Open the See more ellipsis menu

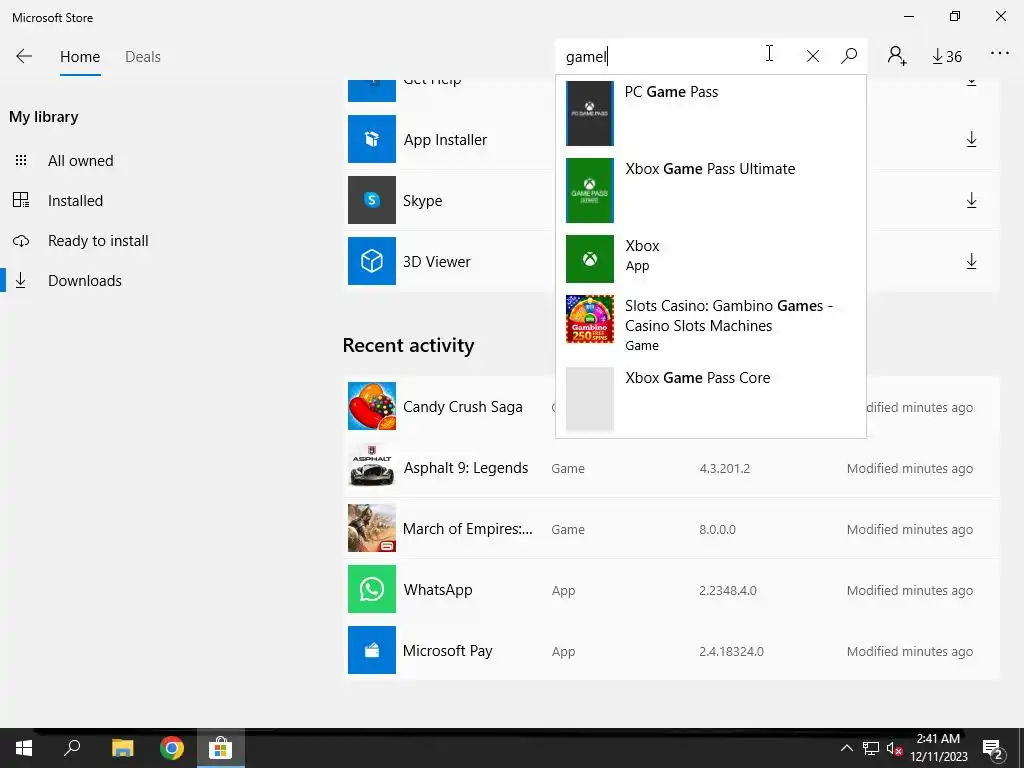point(1000,54)
